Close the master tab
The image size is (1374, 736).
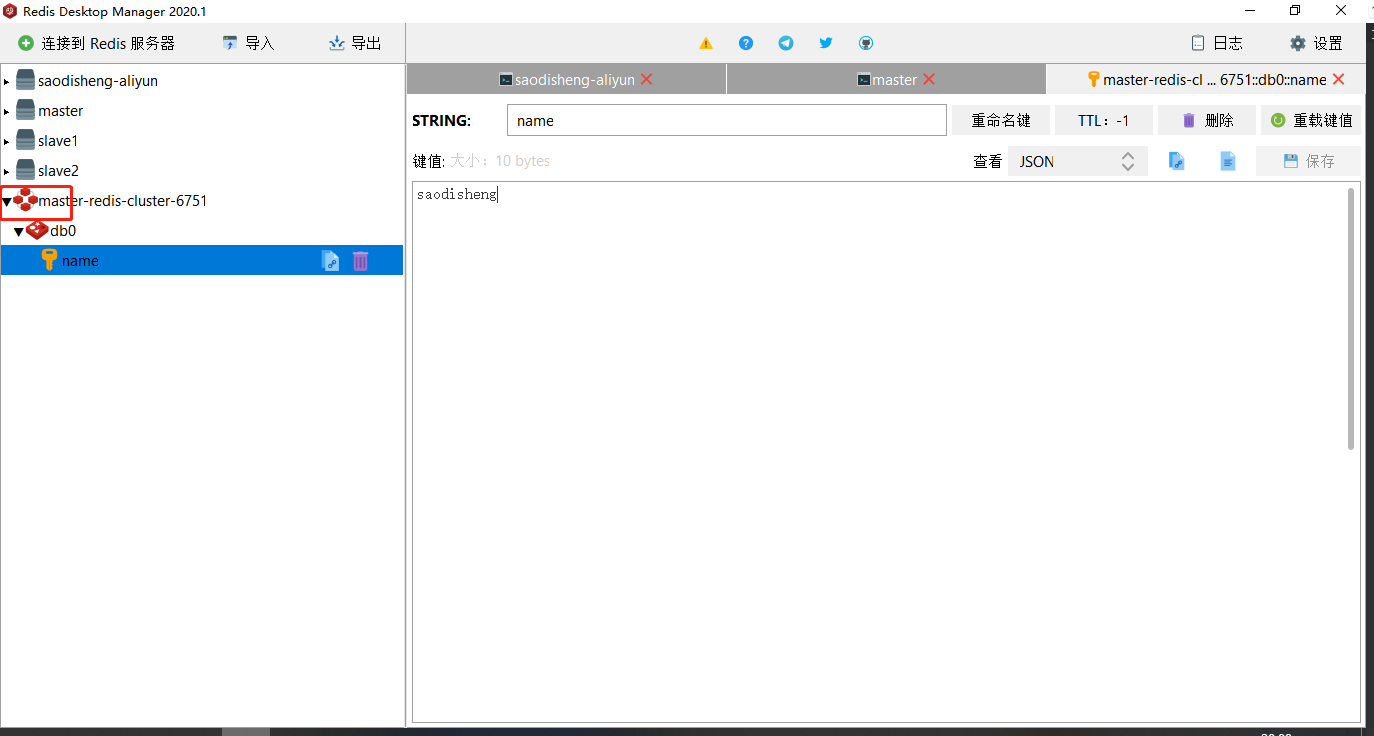pos(929,79)
